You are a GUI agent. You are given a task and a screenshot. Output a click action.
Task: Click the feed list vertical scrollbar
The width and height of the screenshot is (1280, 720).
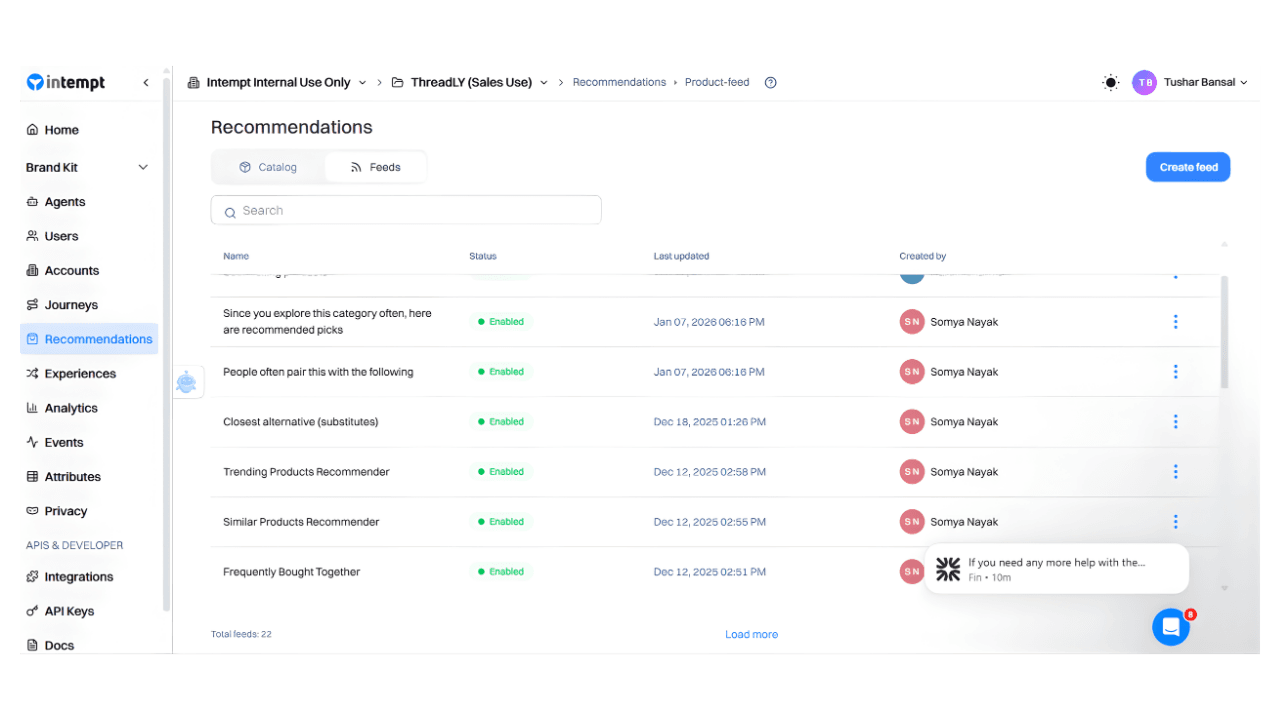pos(1224,335)
